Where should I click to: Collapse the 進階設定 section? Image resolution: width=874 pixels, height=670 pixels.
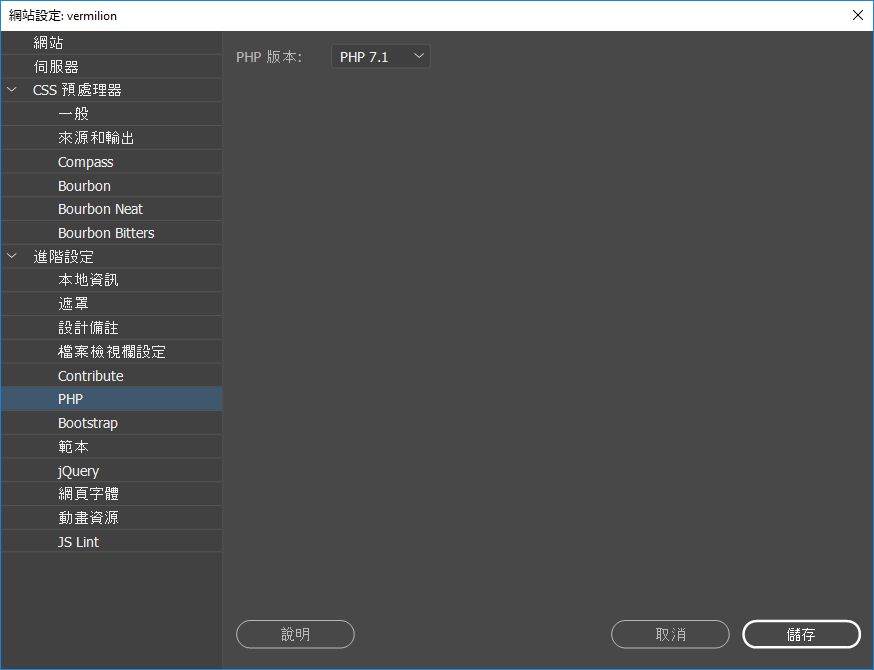pyautogui.click(x=12, y=256)
